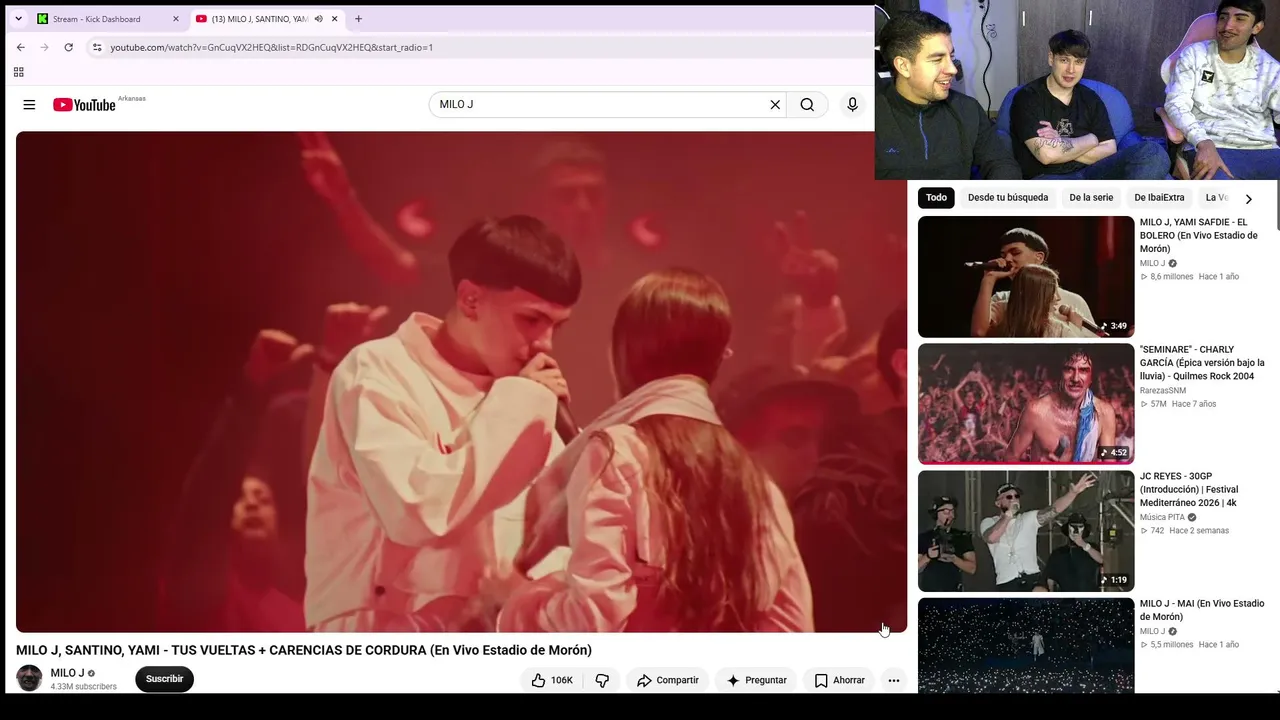Pause the playing video in the player
Viewport: 1280px width, 720px height.
coord(461,382)
